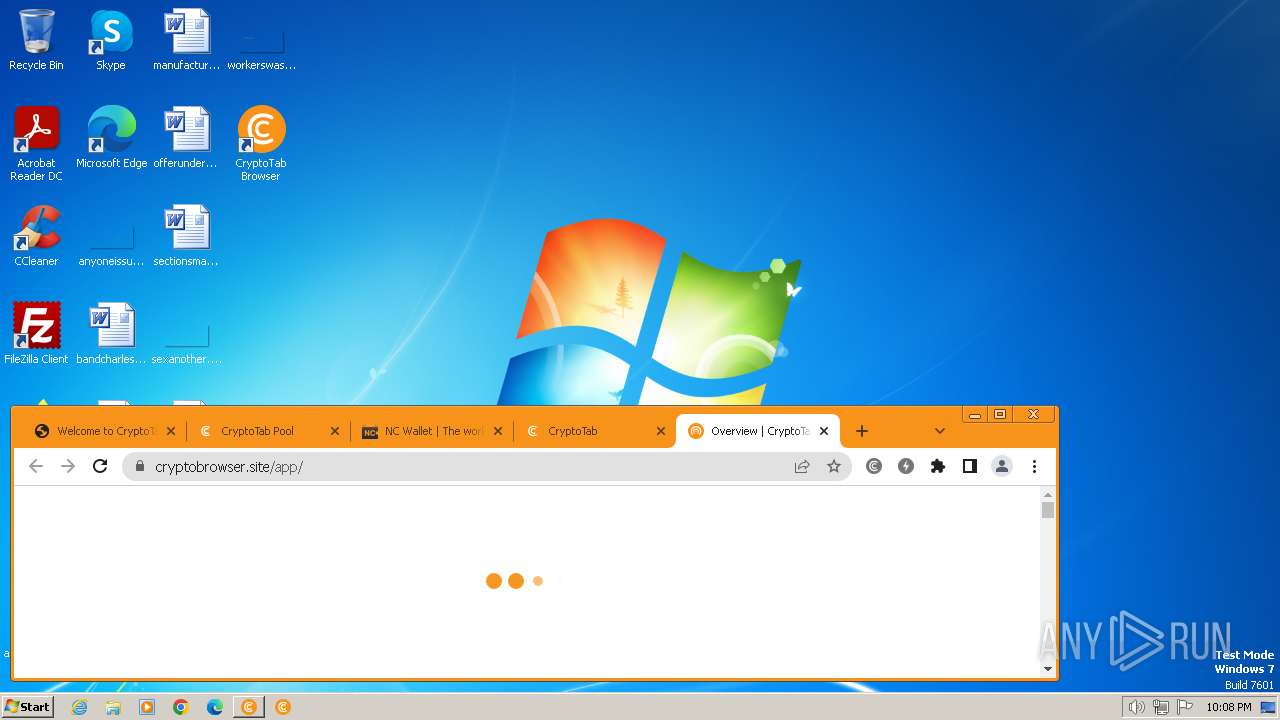This screenshot has width=1280, height=720.
Task: Open the Windows Start menu
Action: (28, 706)
